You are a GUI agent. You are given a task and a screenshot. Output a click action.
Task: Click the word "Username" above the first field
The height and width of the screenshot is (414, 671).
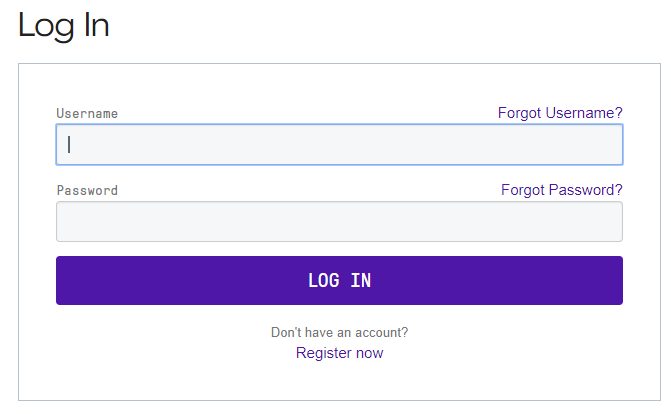[87, 114]
